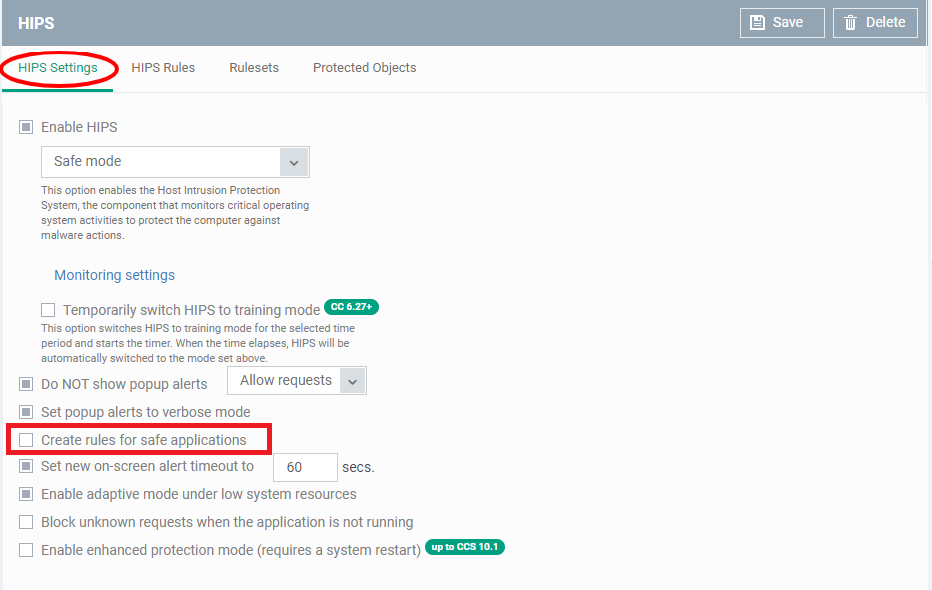This screenshot has width=932, height=590.
Task: Enable Temporarily switch HIPS to training mode
Action: coord(48,310)
